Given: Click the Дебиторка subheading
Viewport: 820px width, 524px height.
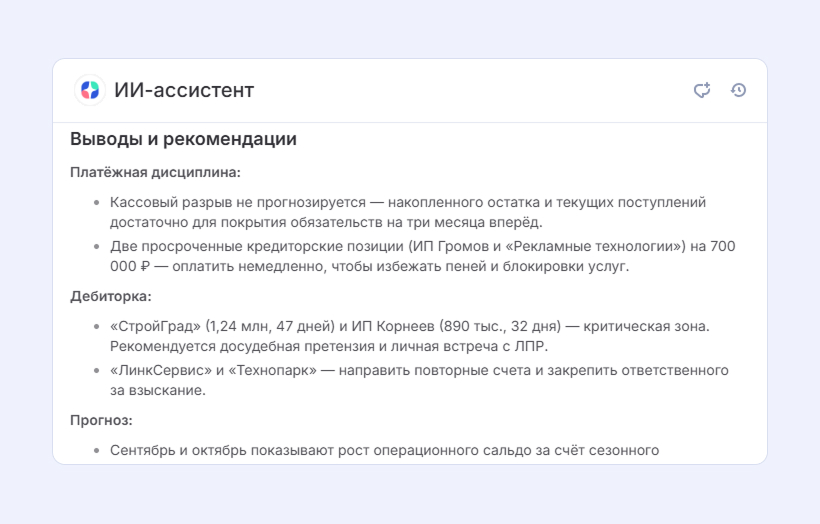Looking at the screenshot, I should pyautogui.click(x=111, y=297).
